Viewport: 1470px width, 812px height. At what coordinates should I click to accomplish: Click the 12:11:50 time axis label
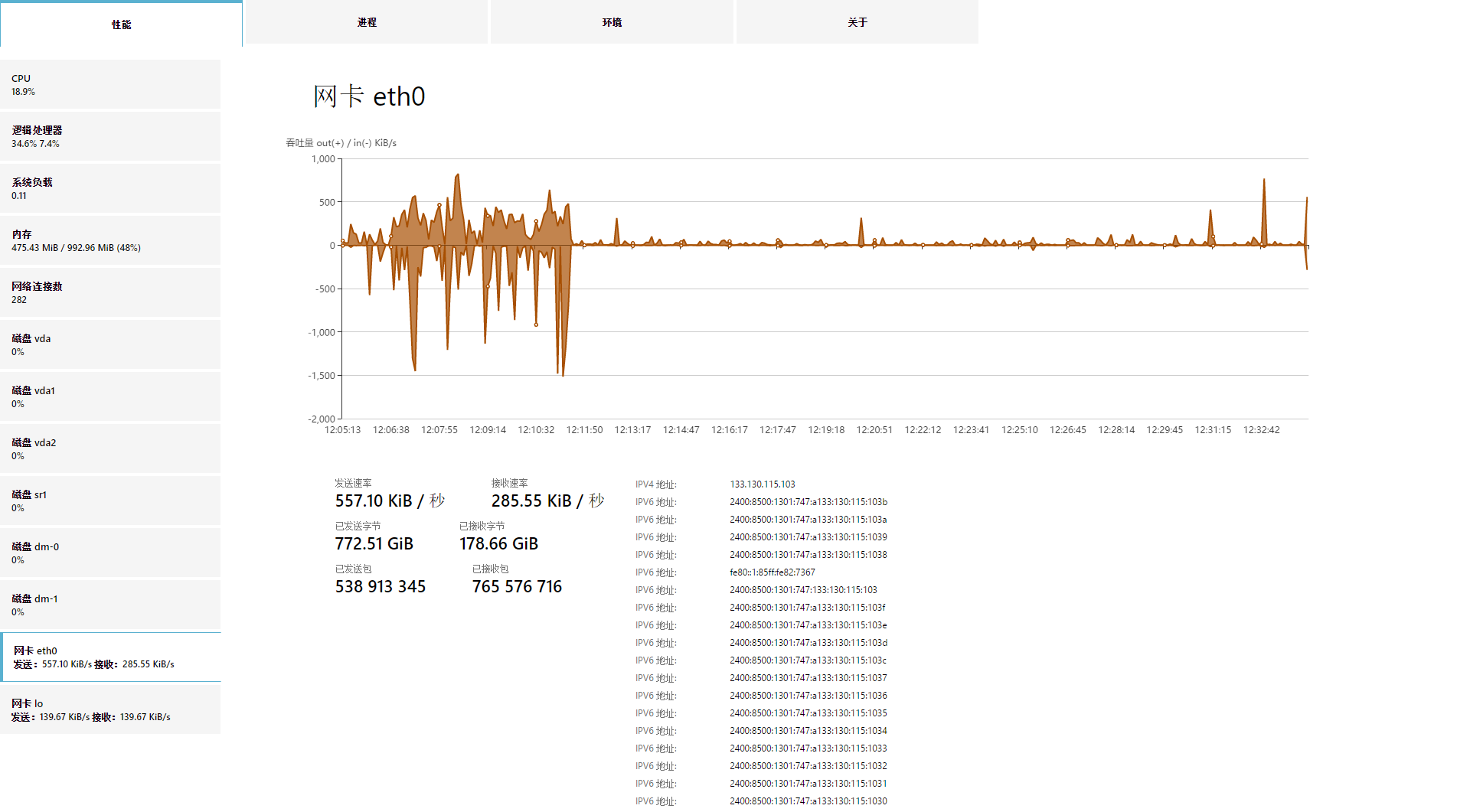pyautogui.click(x=584, y=430)
